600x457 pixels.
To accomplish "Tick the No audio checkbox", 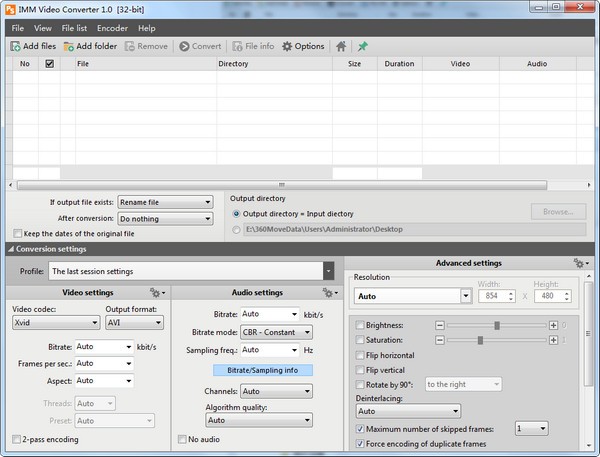I will (x=181, y=439).
